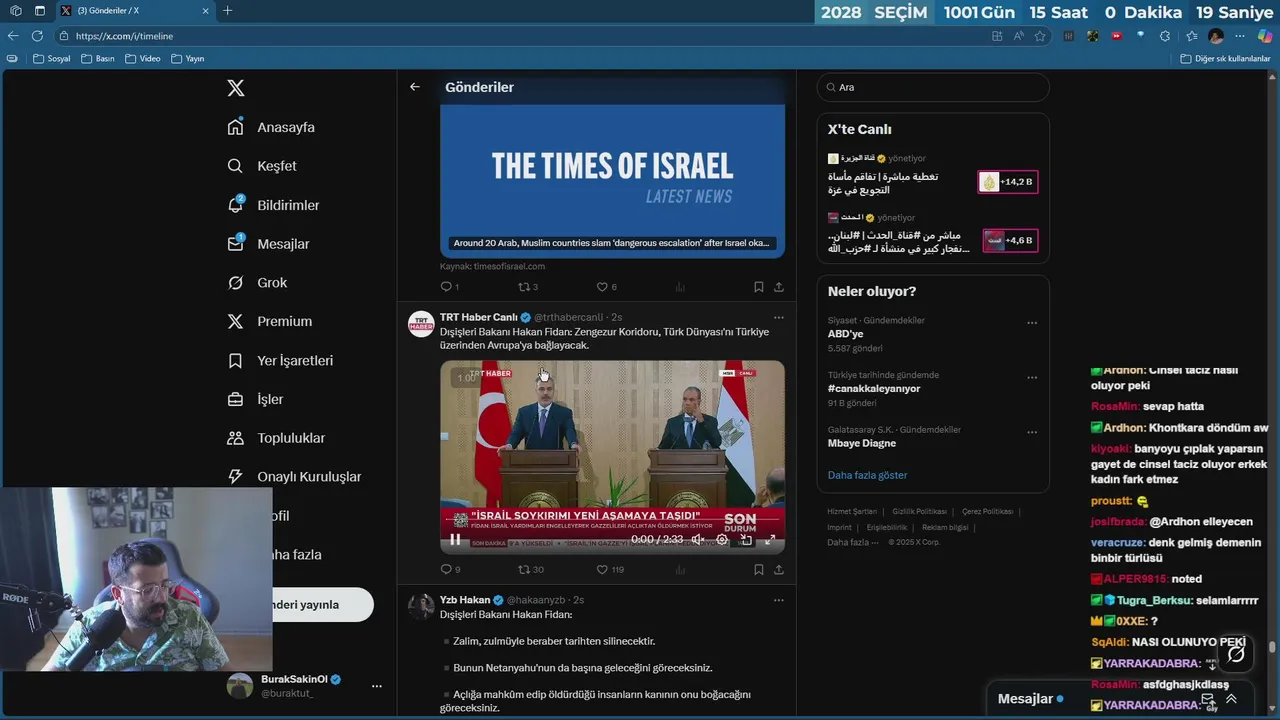Click the back arrow next to Gönderiler
1280x720 pixels.
[x=415, y=87]
